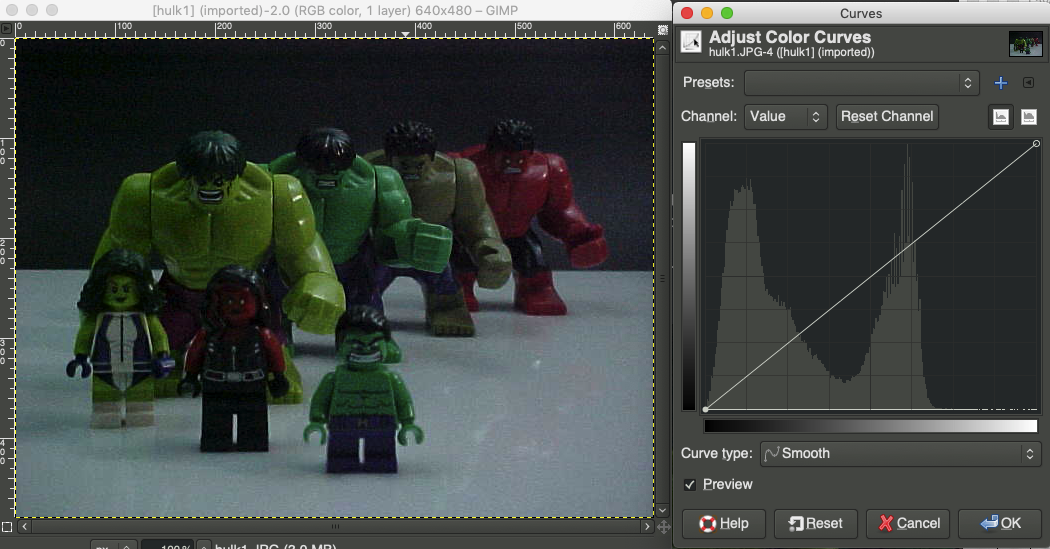Cancel the Curves adjustment
The height and width of the screenshot is (549, 1050).
[x=908, y=524]
